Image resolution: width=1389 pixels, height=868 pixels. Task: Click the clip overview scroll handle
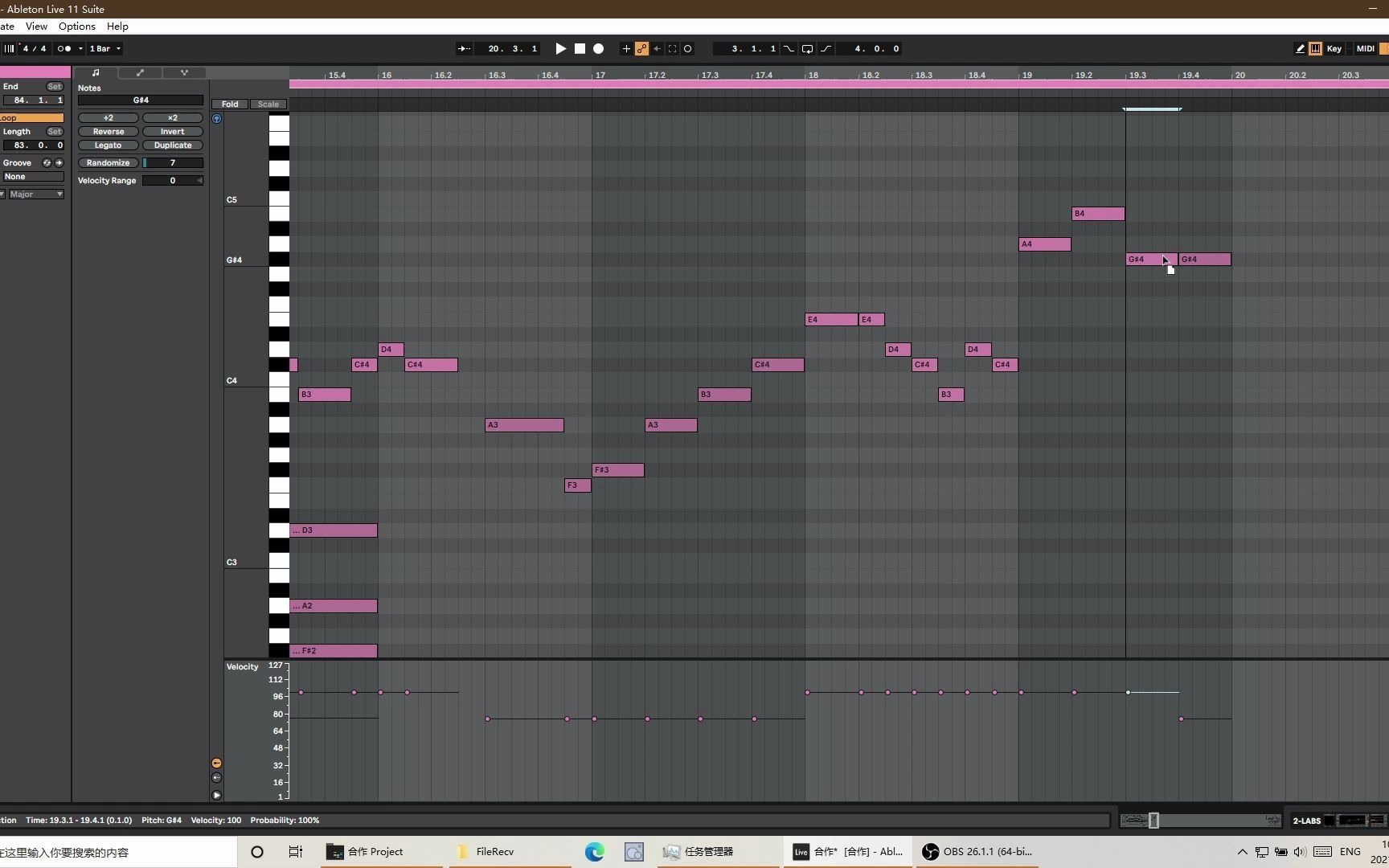(x=1154, y=821)
